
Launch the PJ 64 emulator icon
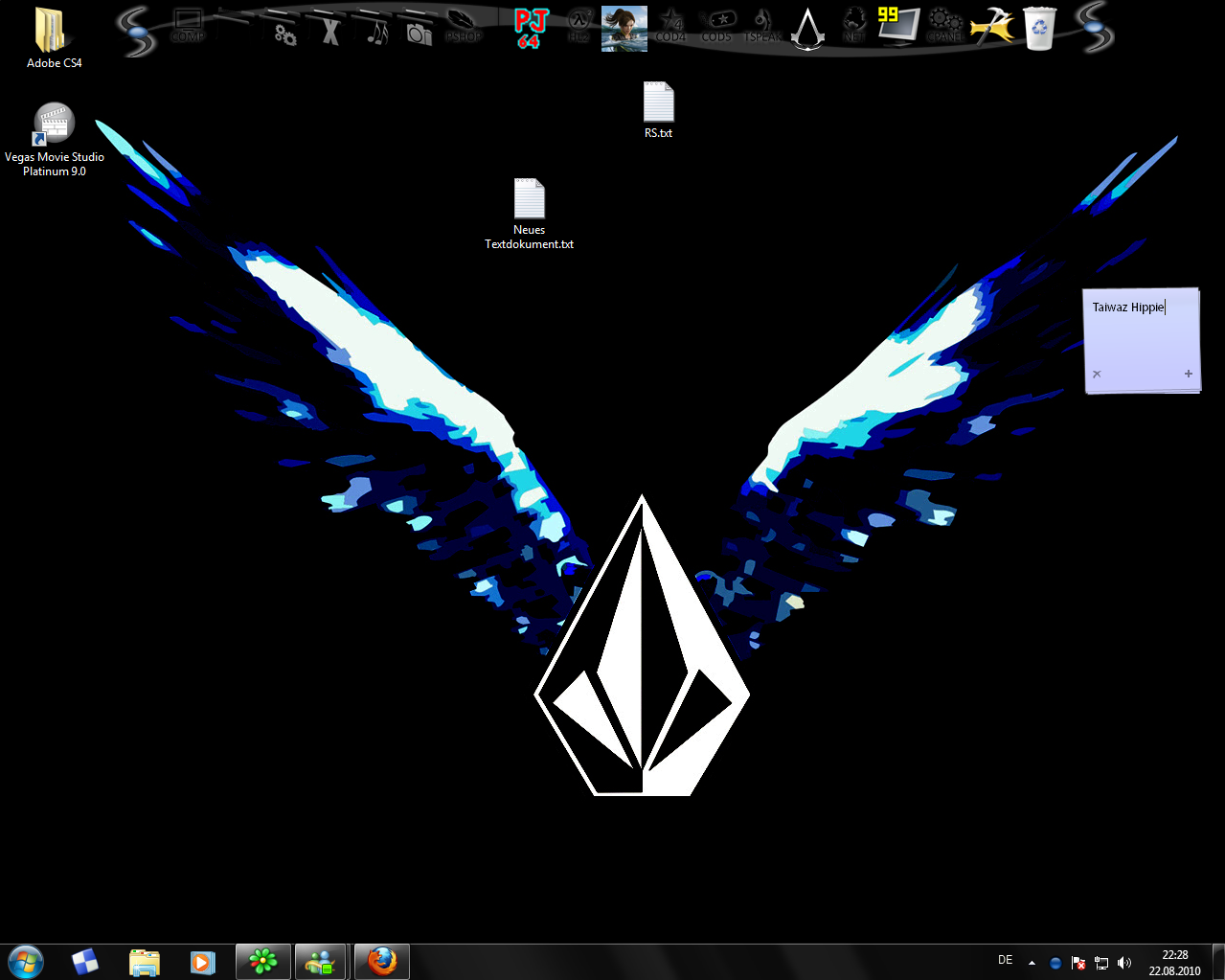coord(530,28)
